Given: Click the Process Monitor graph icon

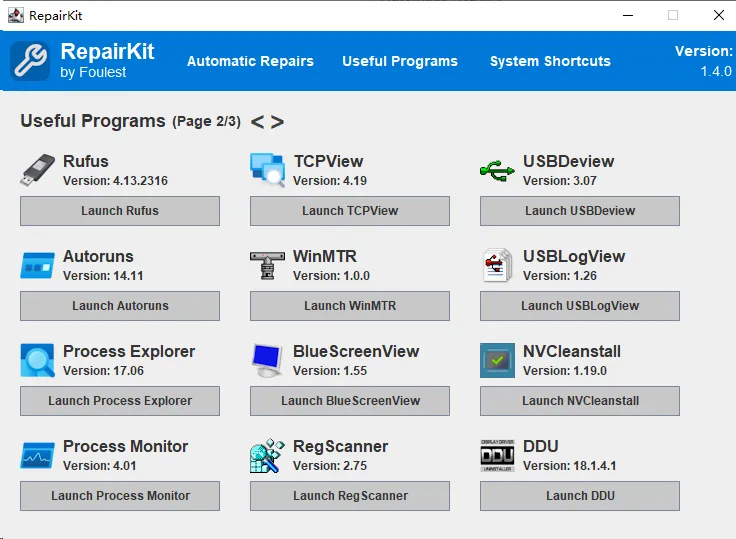Looking at the screenshot, I should 38,455.
